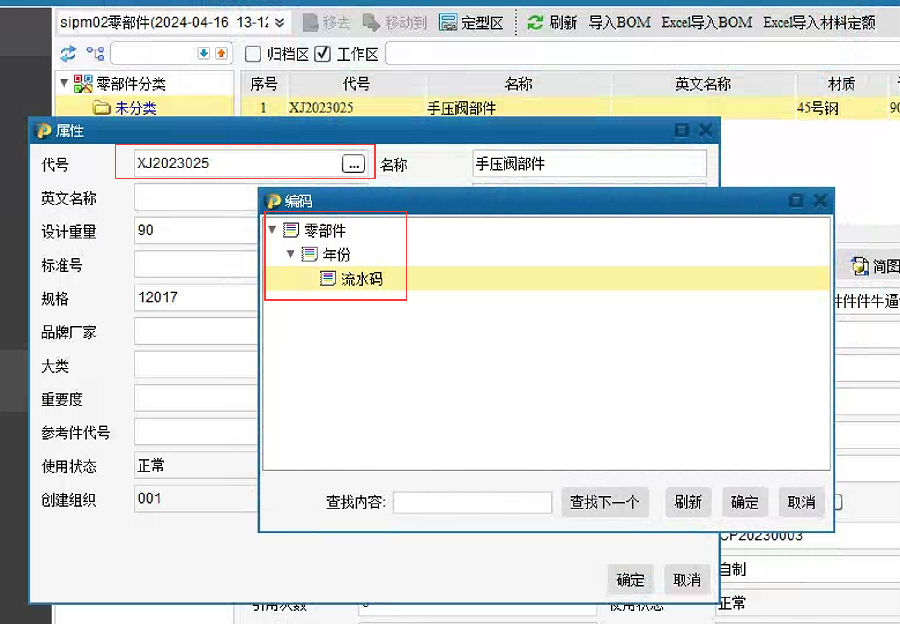Image resolution: width=900 pixels, height=624 pixels.
Task: Close the 属性 dialog
Action: coord(705,130)
